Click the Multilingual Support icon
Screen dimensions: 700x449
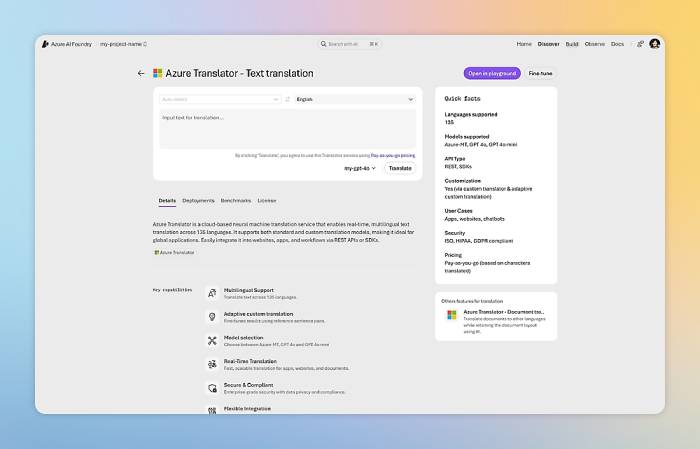(x=212, y=293)
